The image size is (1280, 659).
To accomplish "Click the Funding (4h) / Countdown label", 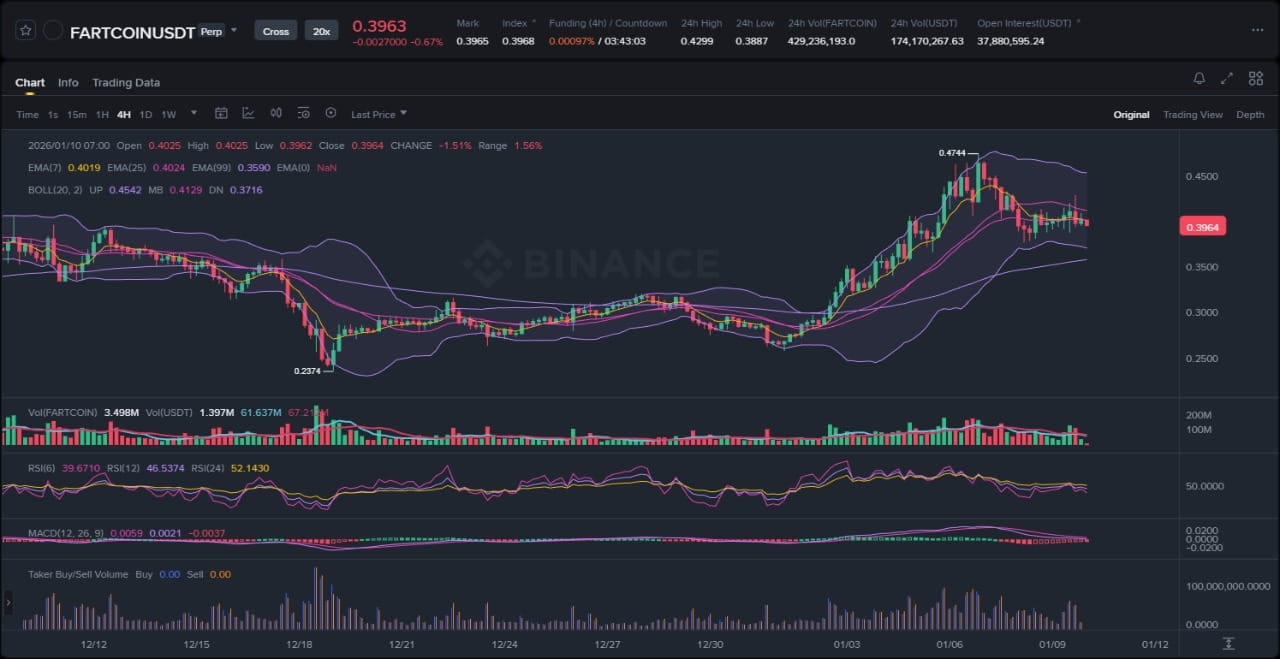I will 608,22.
